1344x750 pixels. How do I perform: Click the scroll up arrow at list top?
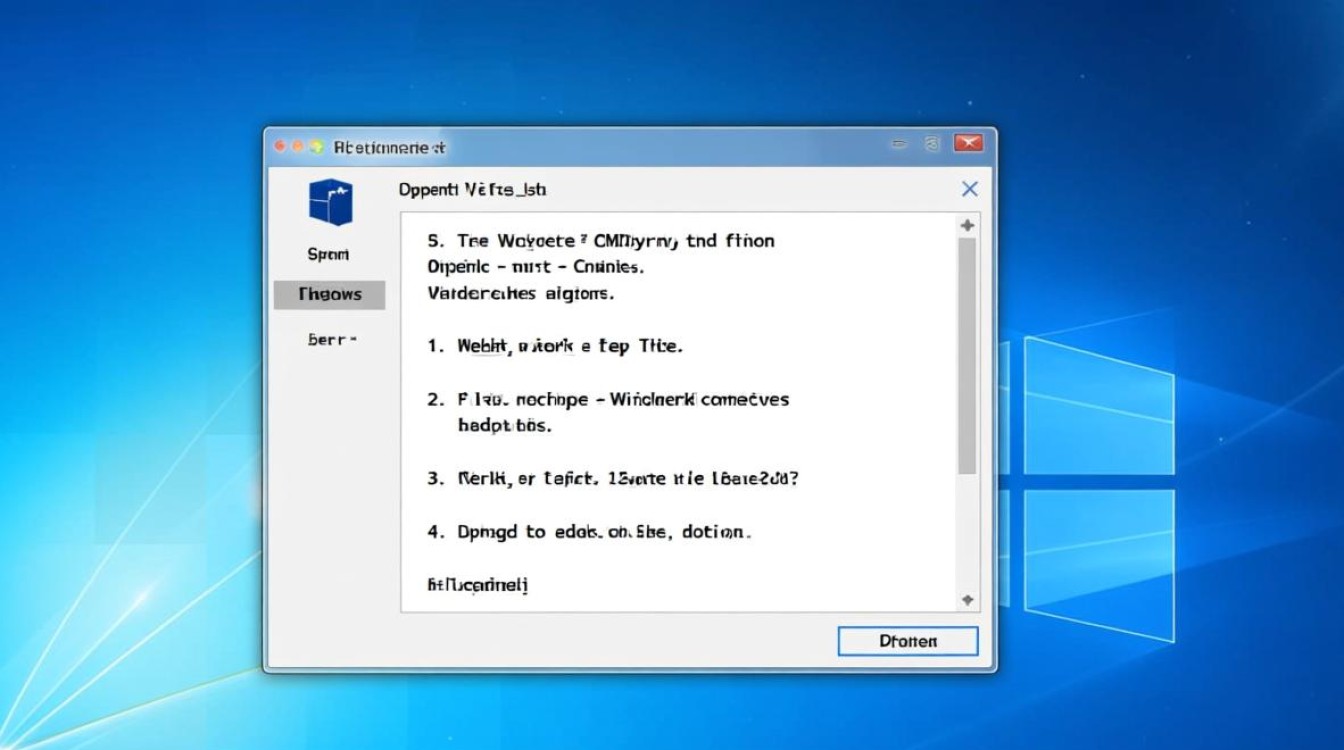click(x=967, y=226)
